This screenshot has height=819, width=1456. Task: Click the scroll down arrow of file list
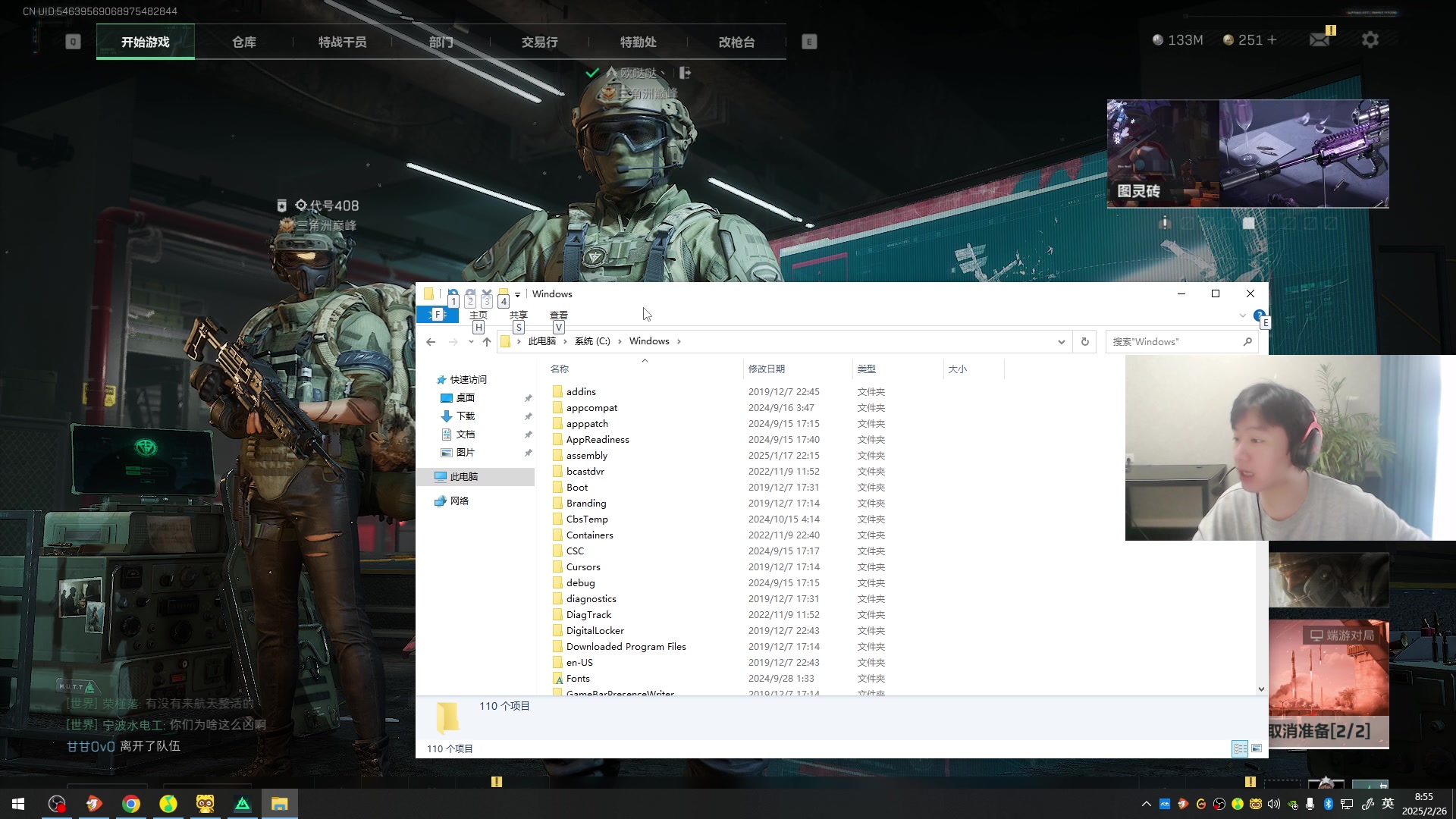pyautogui.click(x=1261, y=689)
